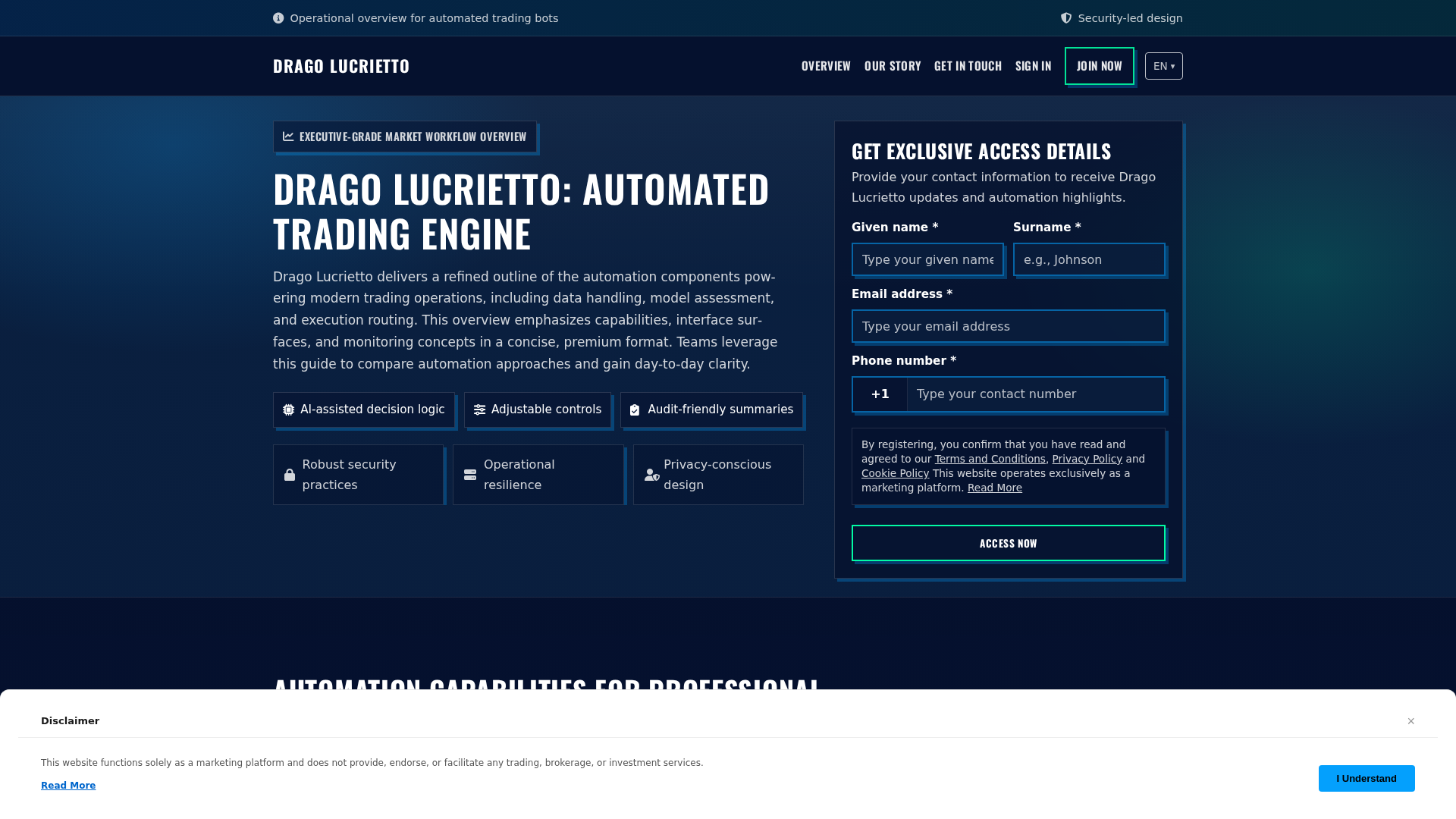Open the +1 country code selector
Screen dimensions: 1456x819
[880, 394]
